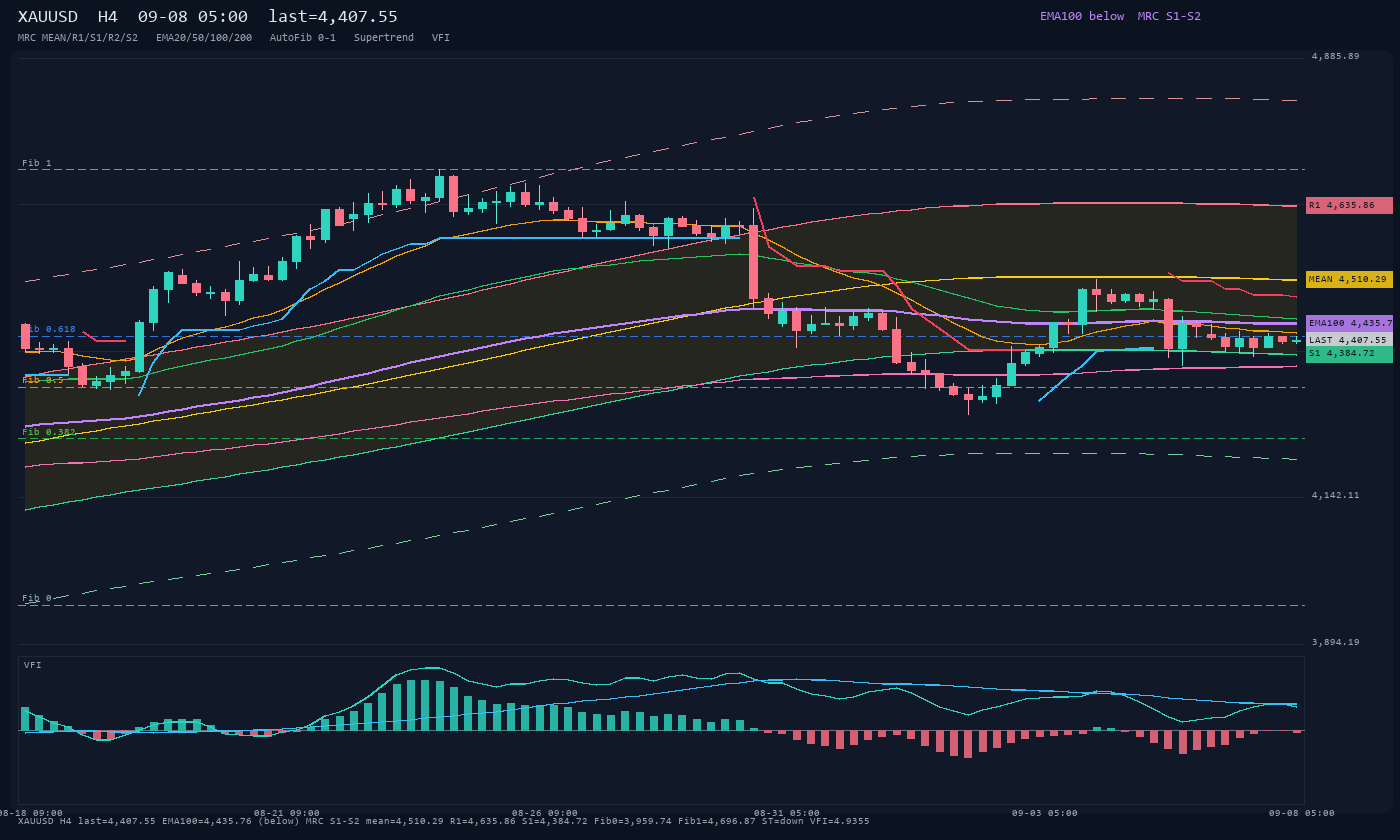Click the 4,142.11 price axis value
Screen dimensions: 1400x840
[1336, 495]
